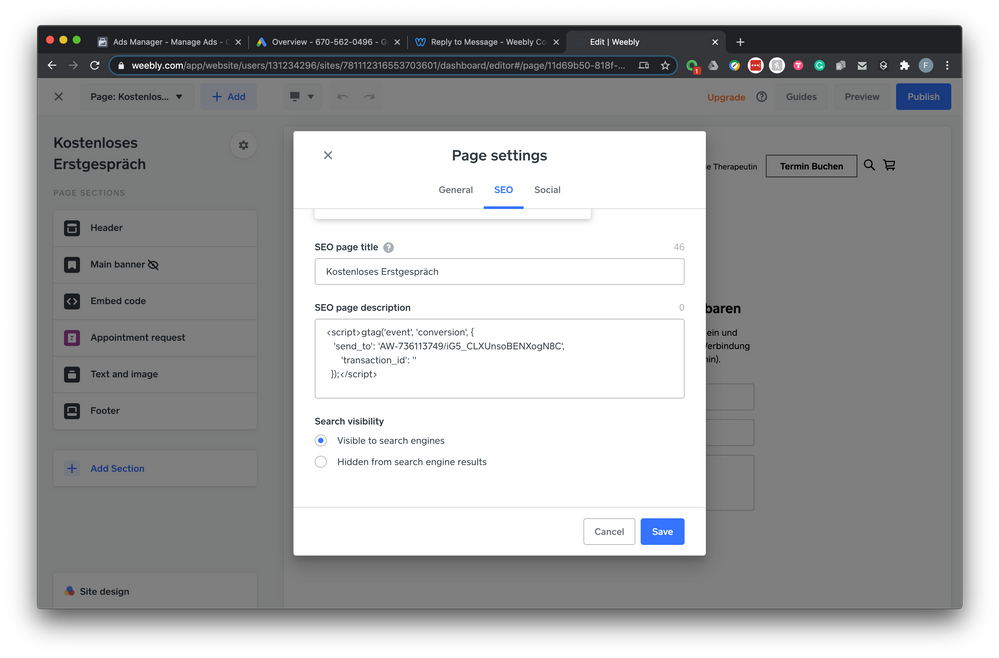
Task: Select Visible to search engines option
Action: click(x=321, y=440)
